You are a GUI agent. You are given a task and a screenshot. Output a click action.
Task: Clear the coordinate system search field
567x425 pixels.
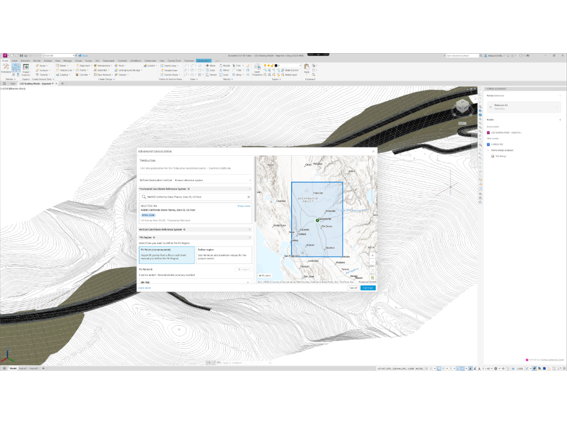click(248, 197)
